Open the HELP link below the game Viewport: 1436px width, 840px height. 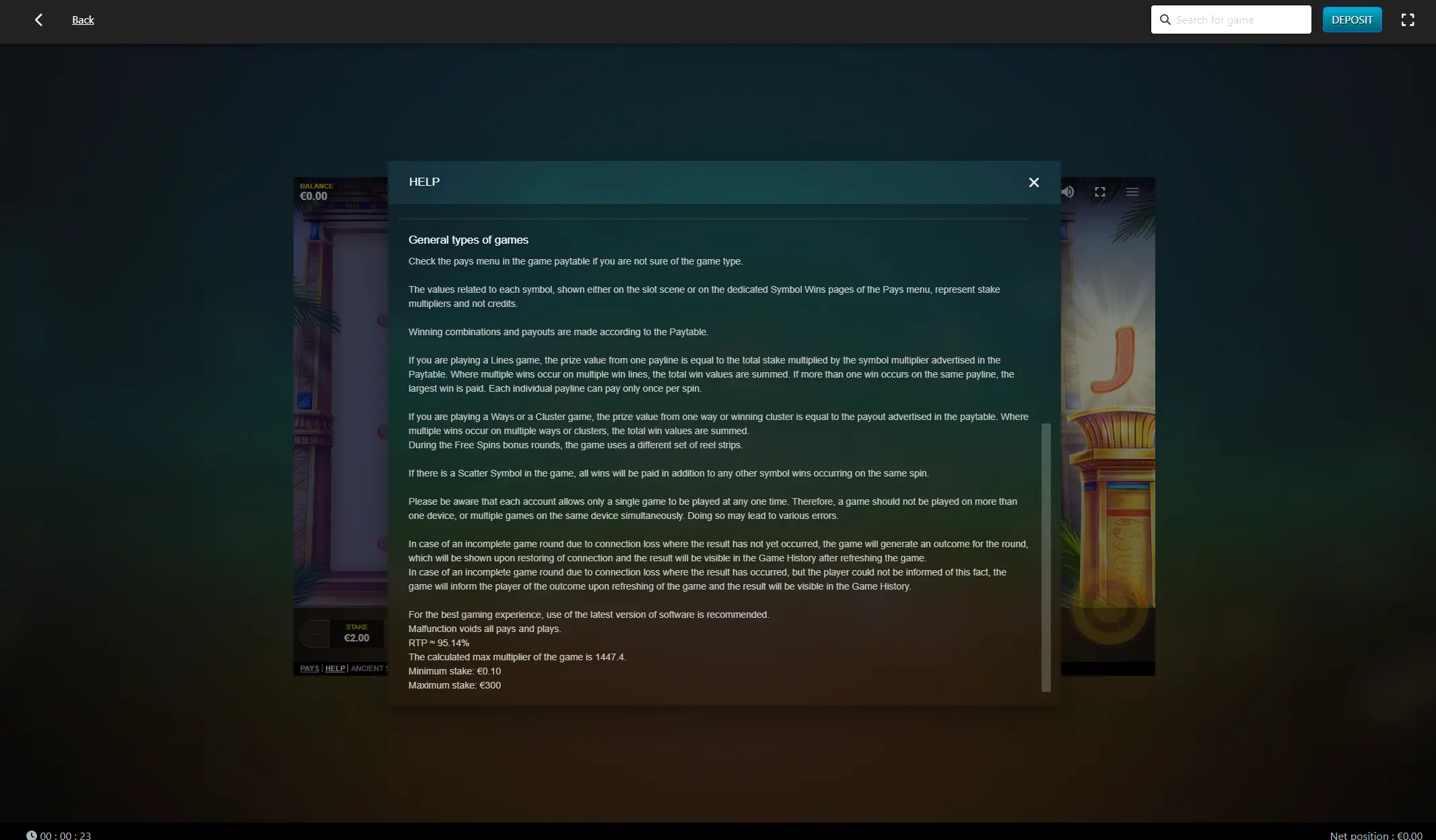335,668
